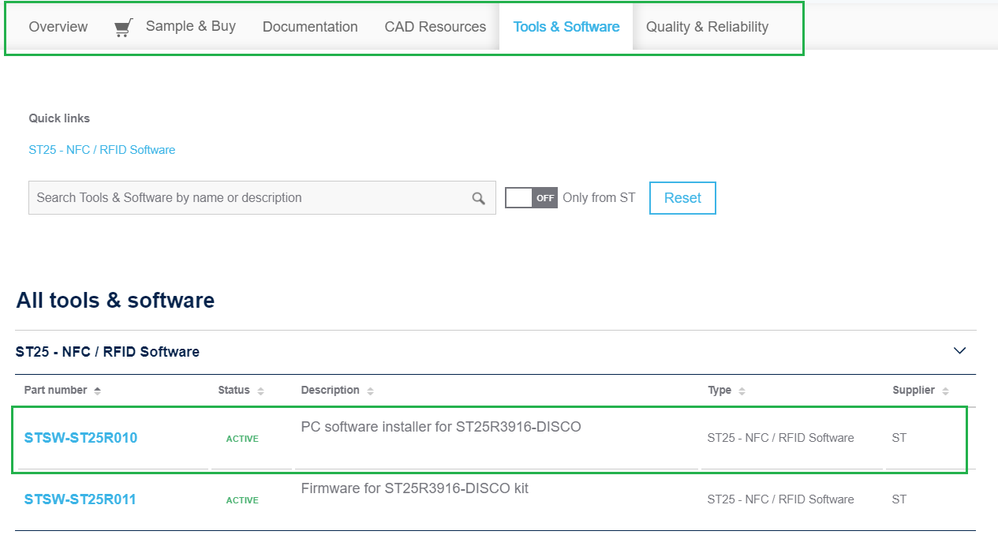Go to the CAD Resources tab
This screenshot has width=998, height=535.
435,27
